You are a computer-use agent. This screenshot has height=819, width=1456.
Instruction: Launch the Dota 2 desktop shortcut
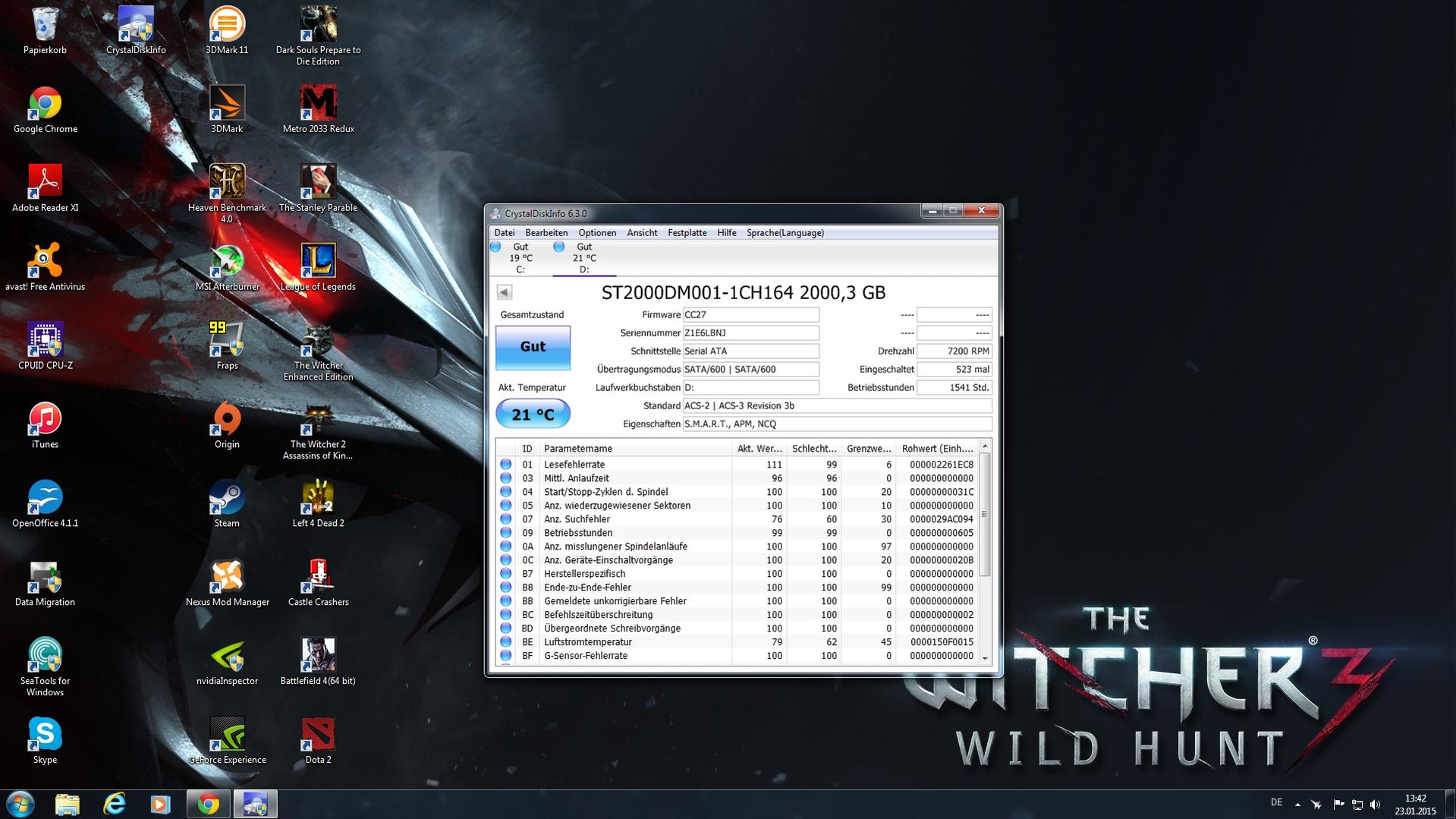pyautogui.click(x=318, y=741)
